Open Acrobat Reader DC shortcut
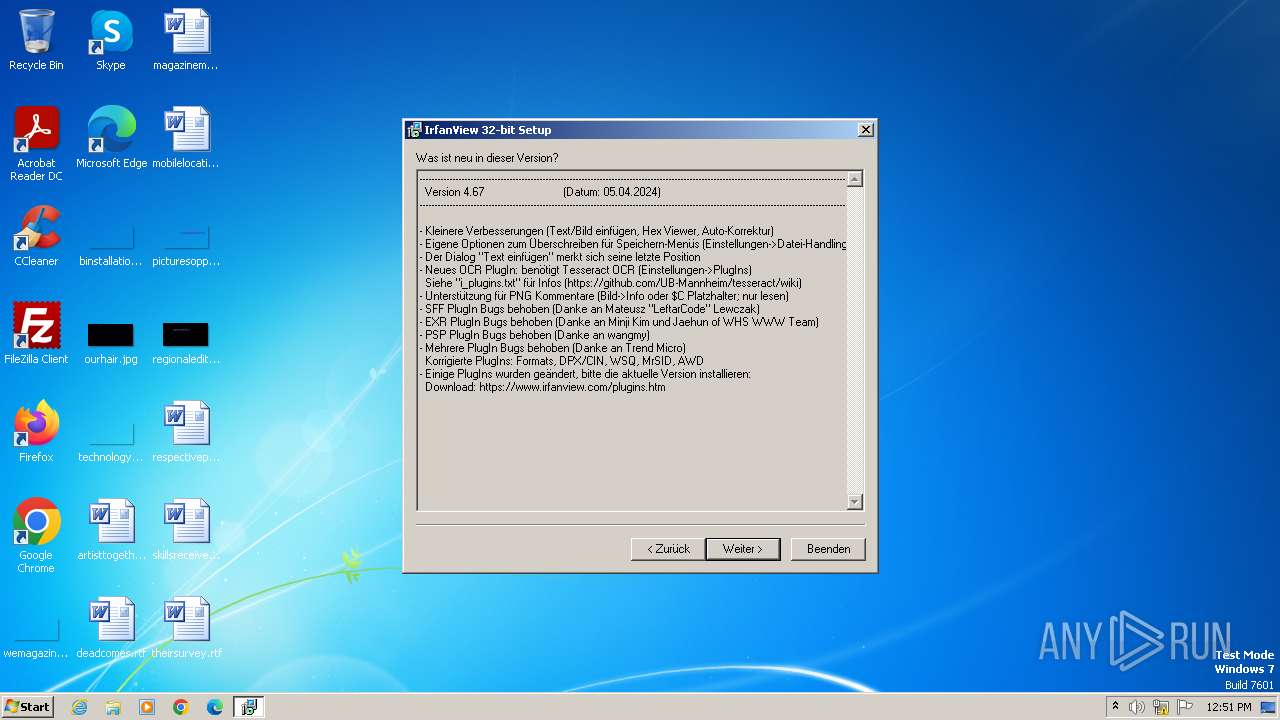 (x=36, y=143)
